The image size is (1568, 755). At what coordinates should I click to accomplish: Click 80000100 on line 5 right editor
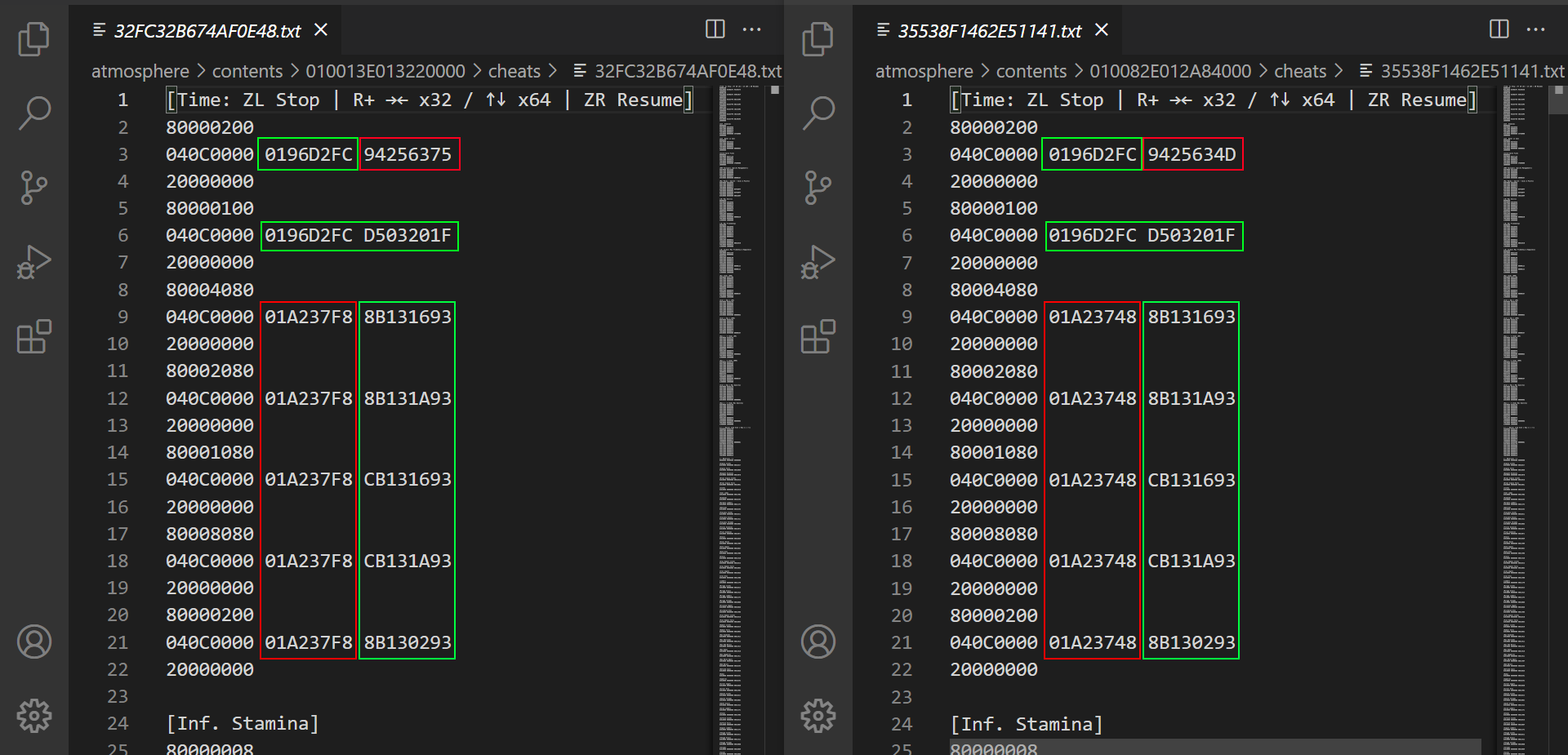pyautogui.click(x=994, y=208)
